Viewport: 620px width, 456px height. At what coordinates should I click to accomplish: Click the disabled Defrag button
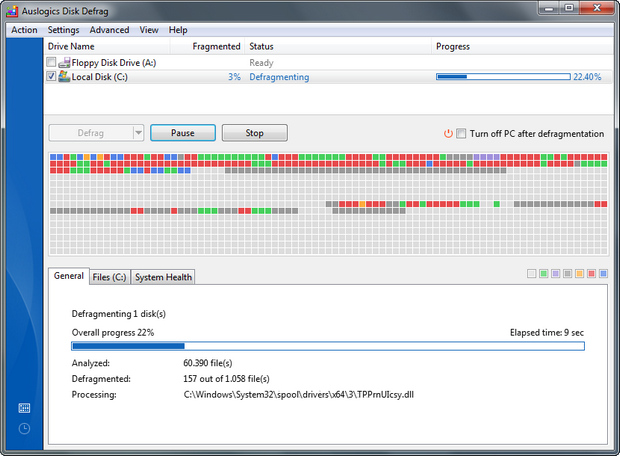91,133
